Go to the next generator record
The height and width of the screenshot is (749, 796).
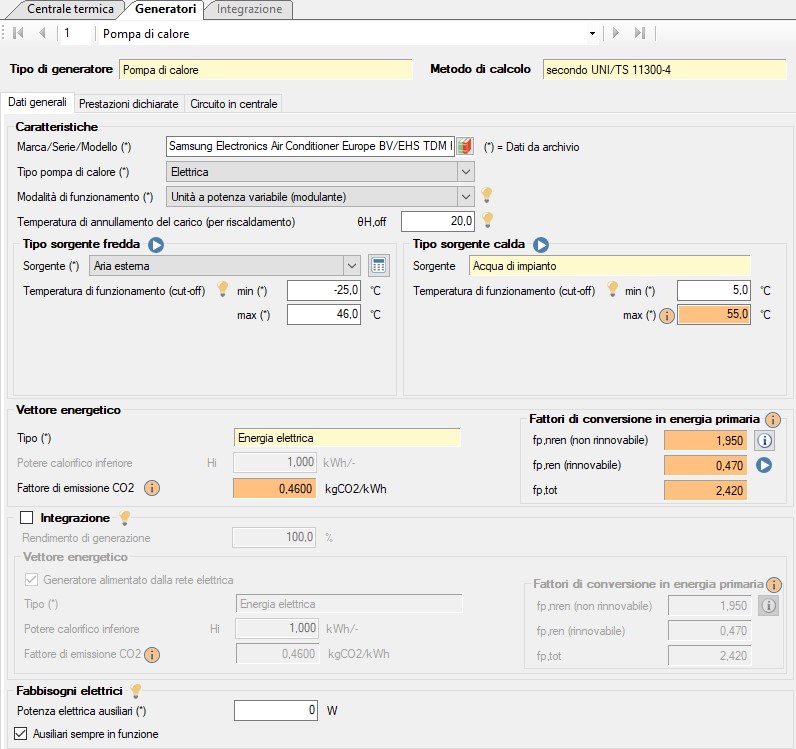(616, 33)
